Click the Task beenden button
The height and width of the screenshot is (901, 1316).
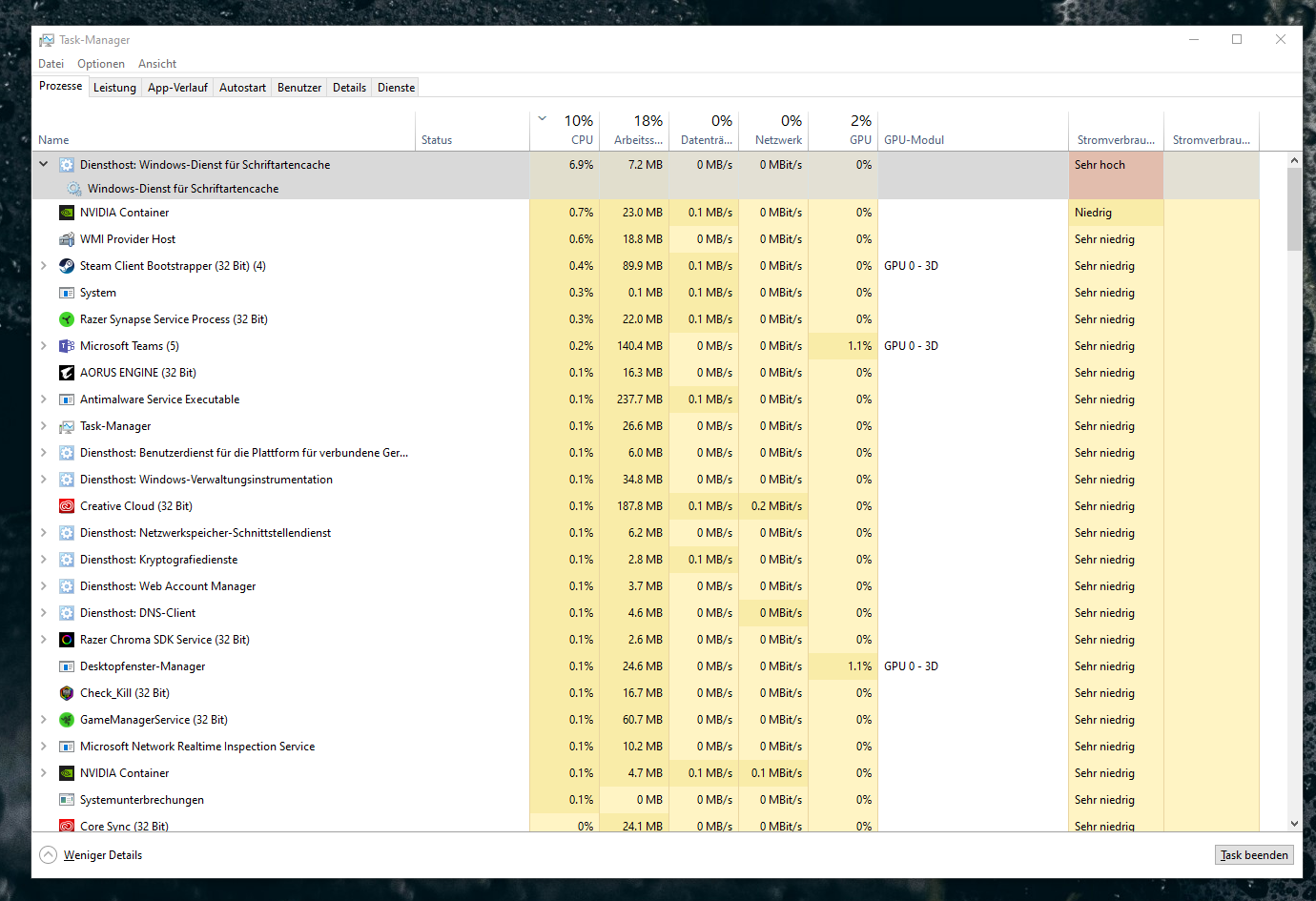point(1254,855)
